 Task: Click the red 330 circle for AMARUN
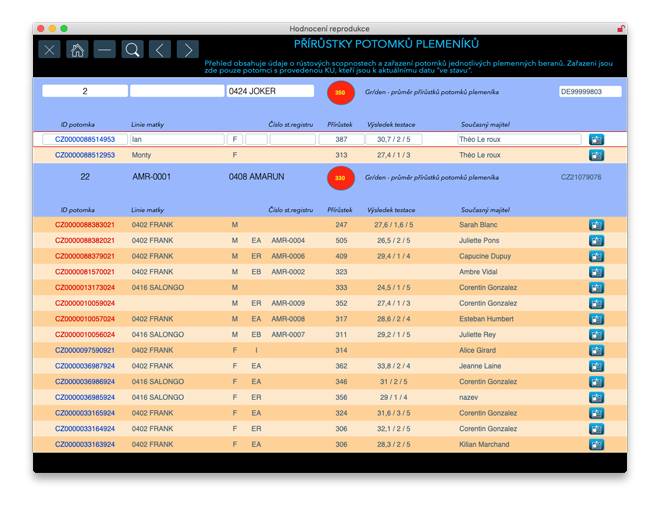(x=340, y=177)
